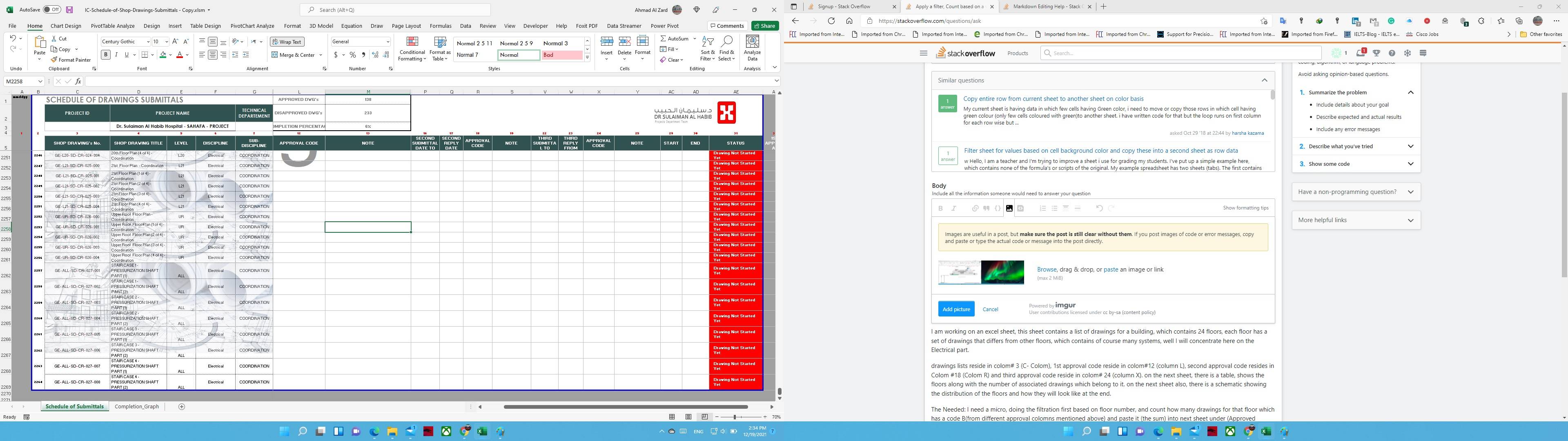Screen dimensions: 1568x441
Task: Select Page Break Preview view in status bar
Action: (x=704, y=416)
